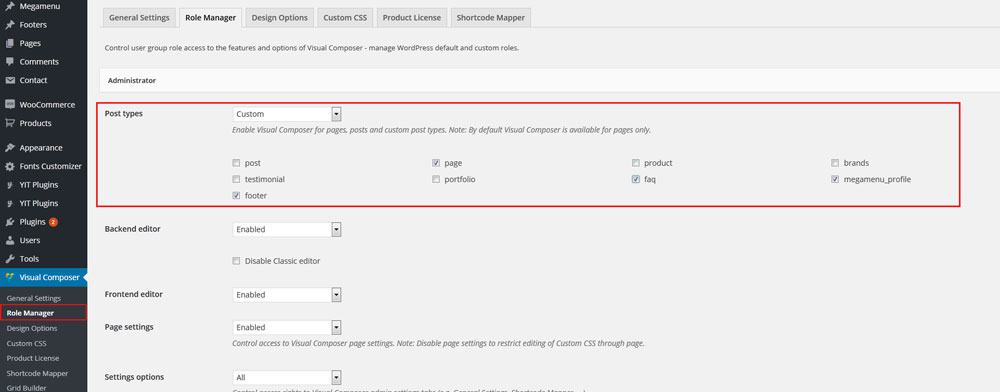Click the Backend editor label

pyautogui.click(x=132, y=229)
